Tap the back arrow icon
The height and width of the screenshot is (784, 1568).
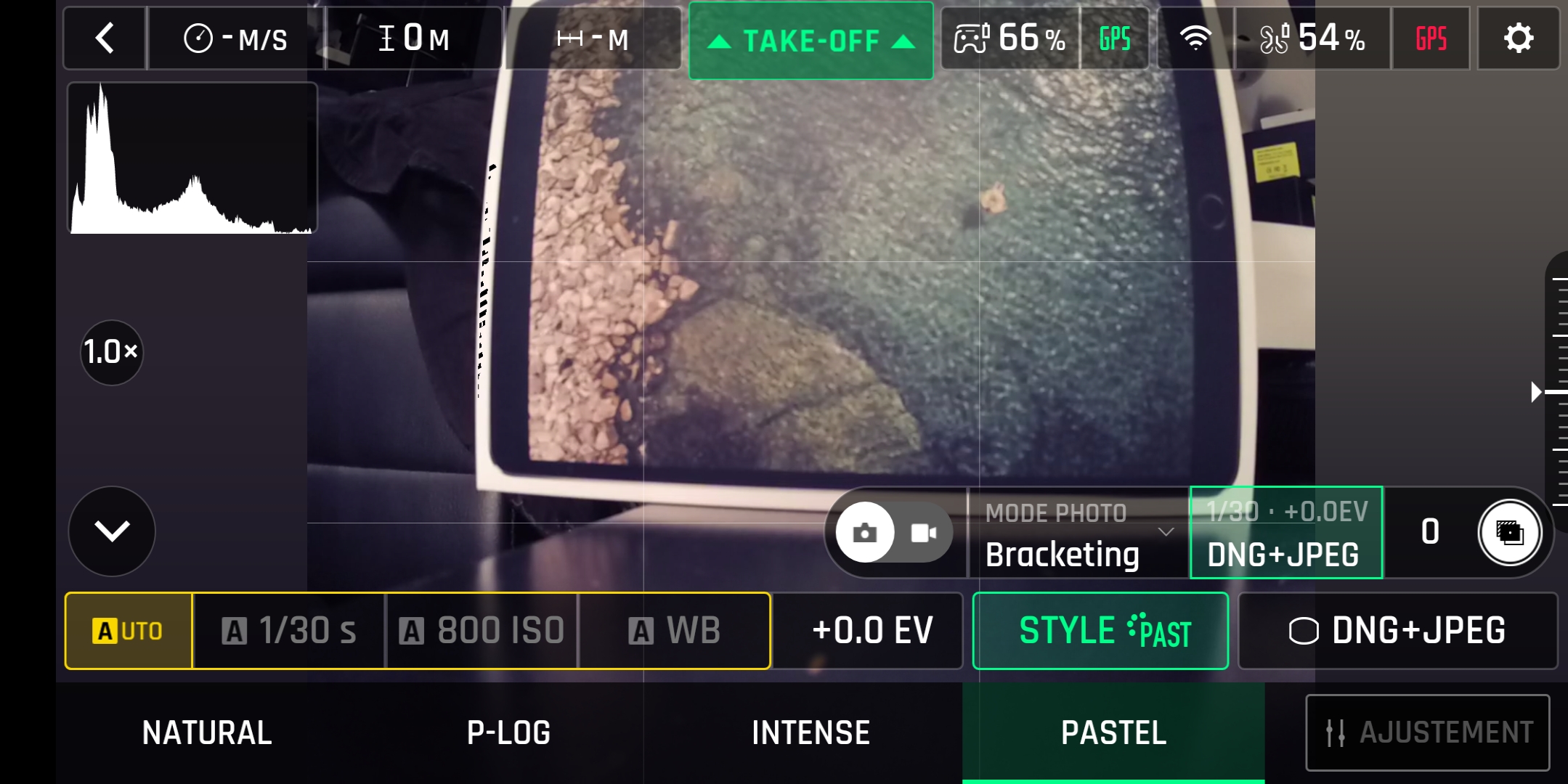(105, 38)
